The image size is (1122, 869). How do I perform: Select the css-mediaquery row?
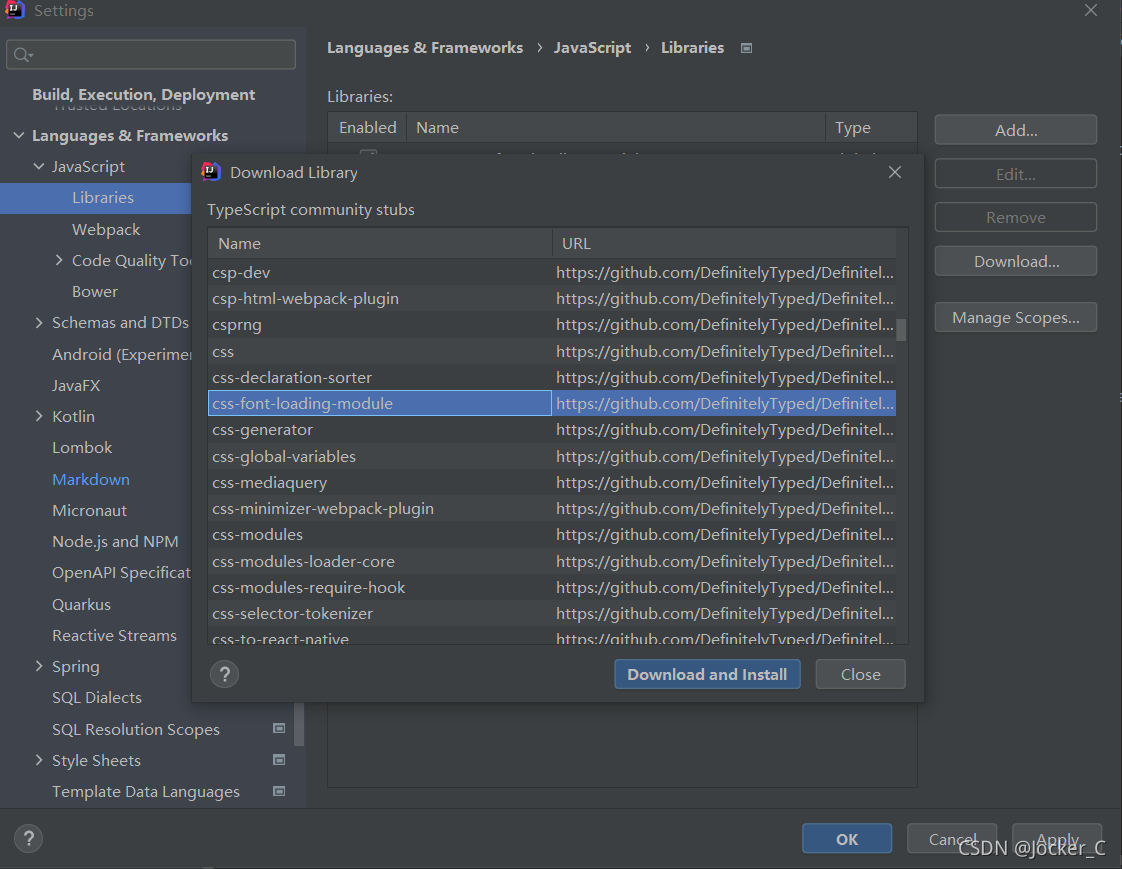[552, 482]
